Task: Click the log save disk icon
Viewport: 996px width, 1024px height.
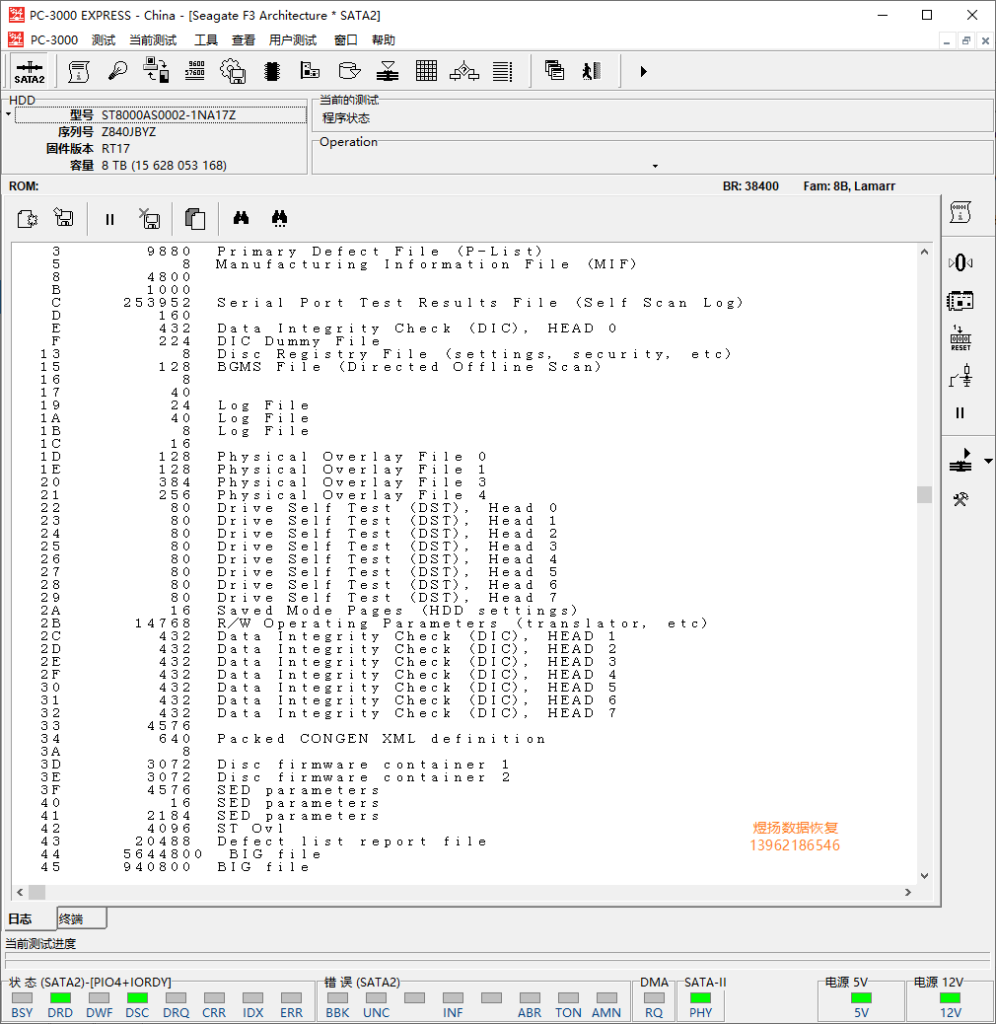Action: coord(63,217)
